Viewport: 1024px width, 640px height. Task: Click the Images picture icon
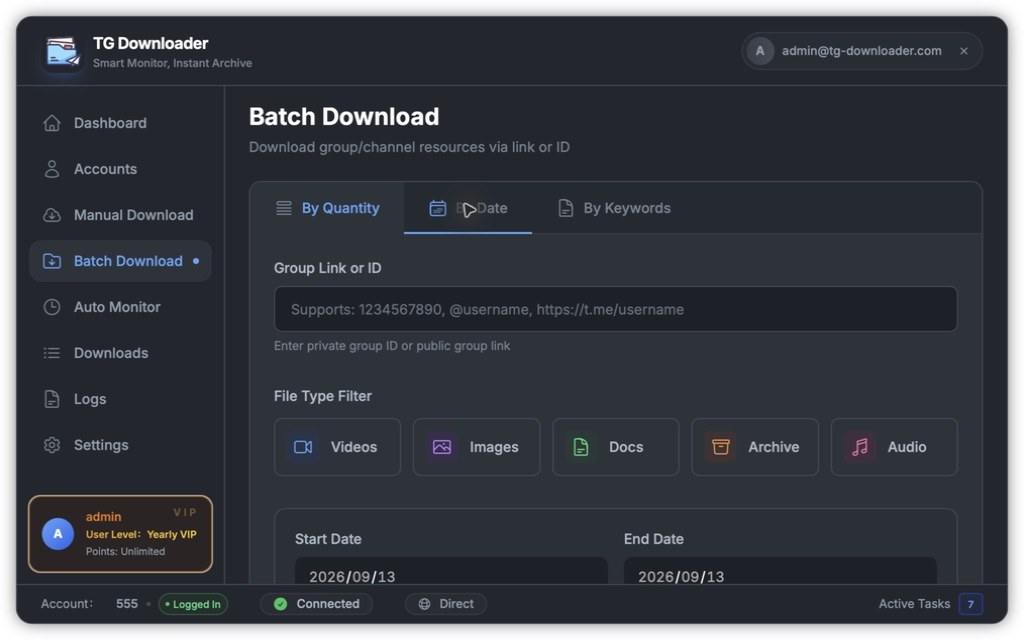(442, 447)
